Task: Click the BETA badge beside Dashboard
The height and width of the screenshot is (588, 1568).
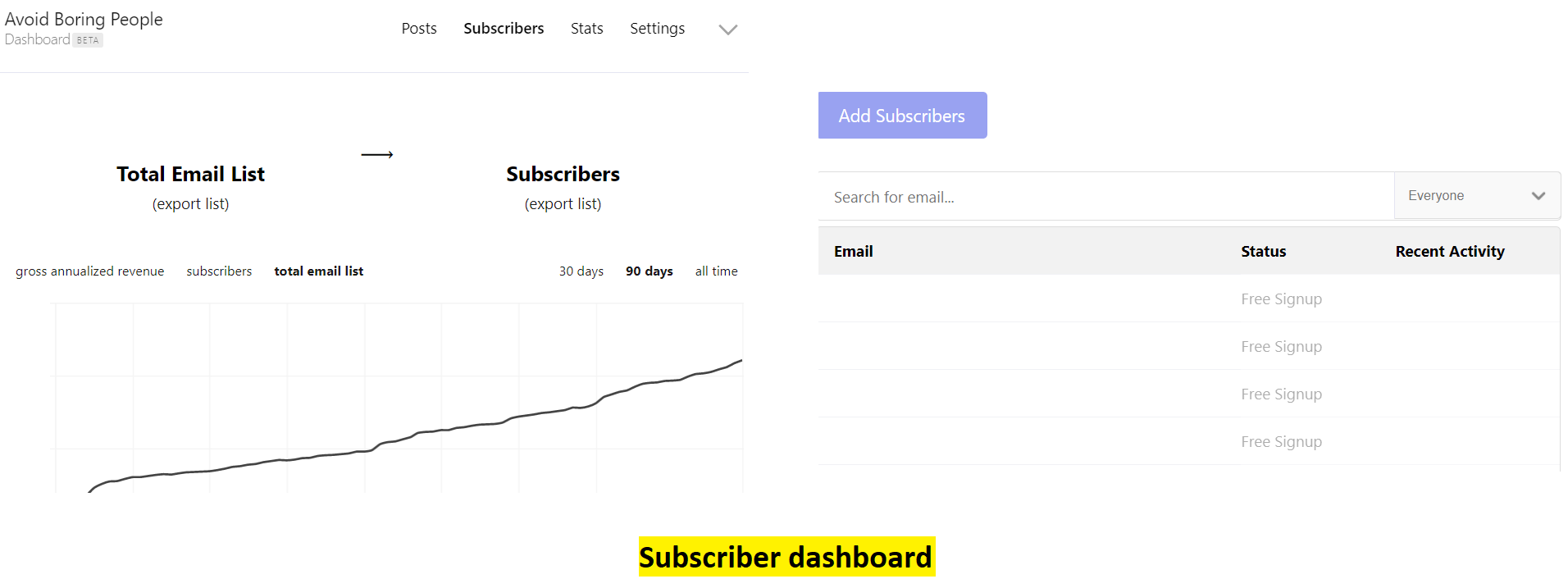Action: [88, 40]
